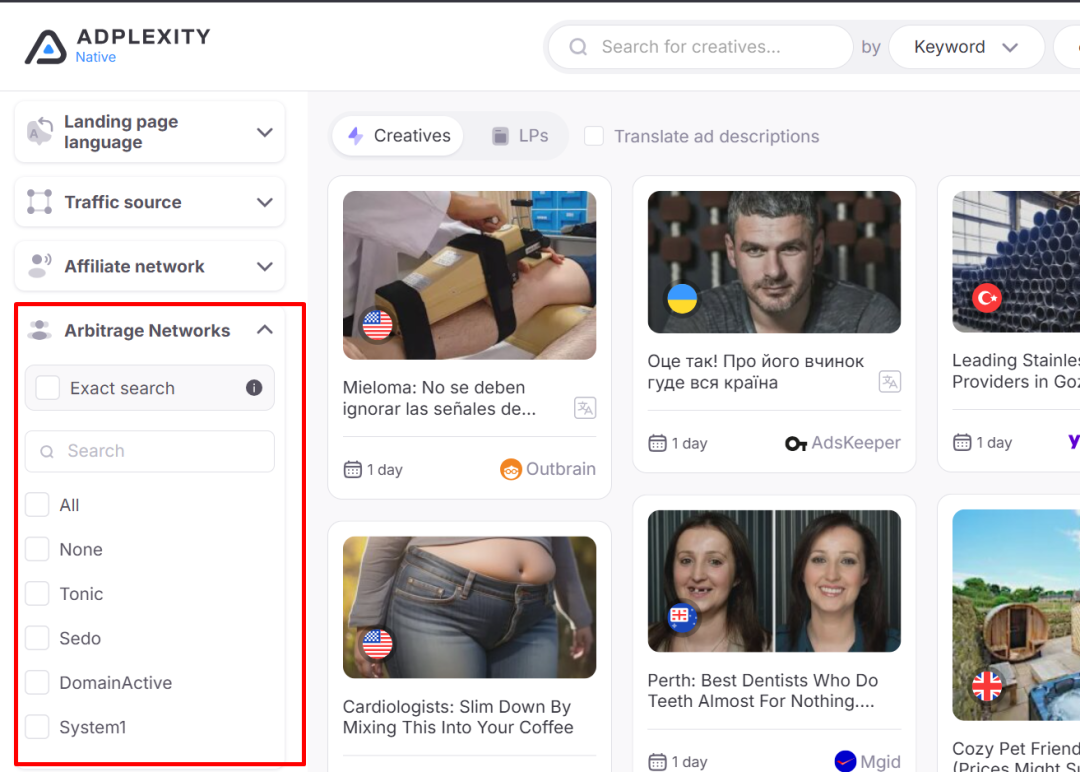Select the Tonic checkbox
Image resolution: width=1080 pixels, height=772 pixels.
point(37,594)
